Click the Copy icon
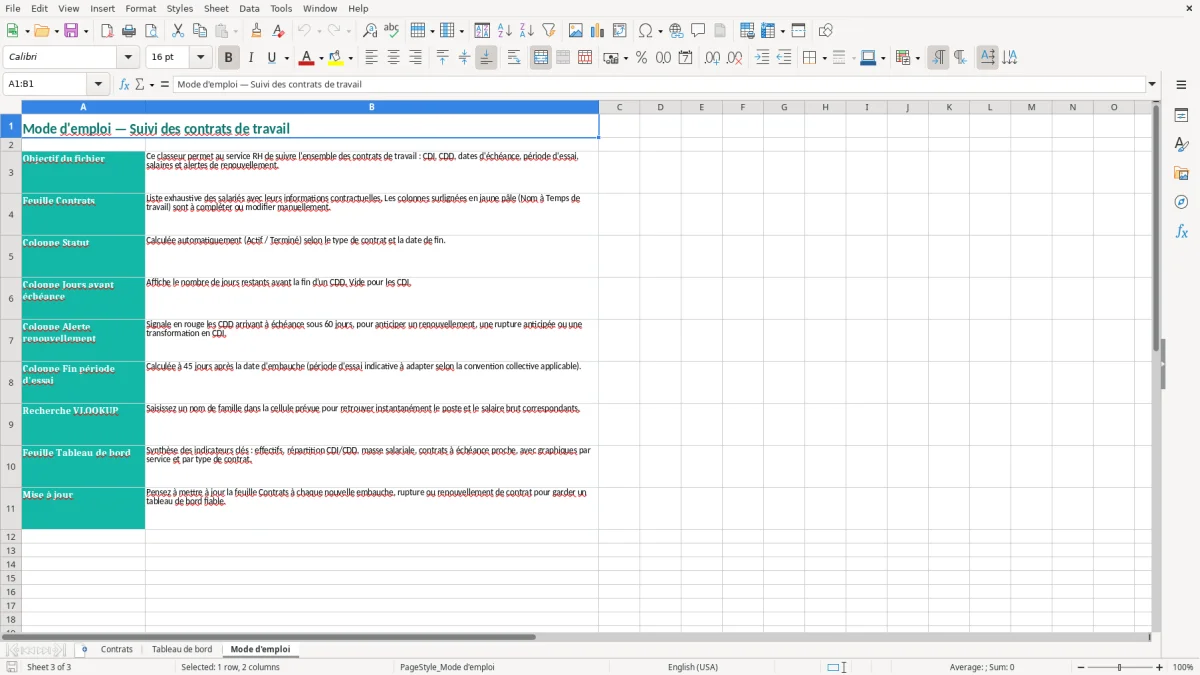 pos(200,31)
